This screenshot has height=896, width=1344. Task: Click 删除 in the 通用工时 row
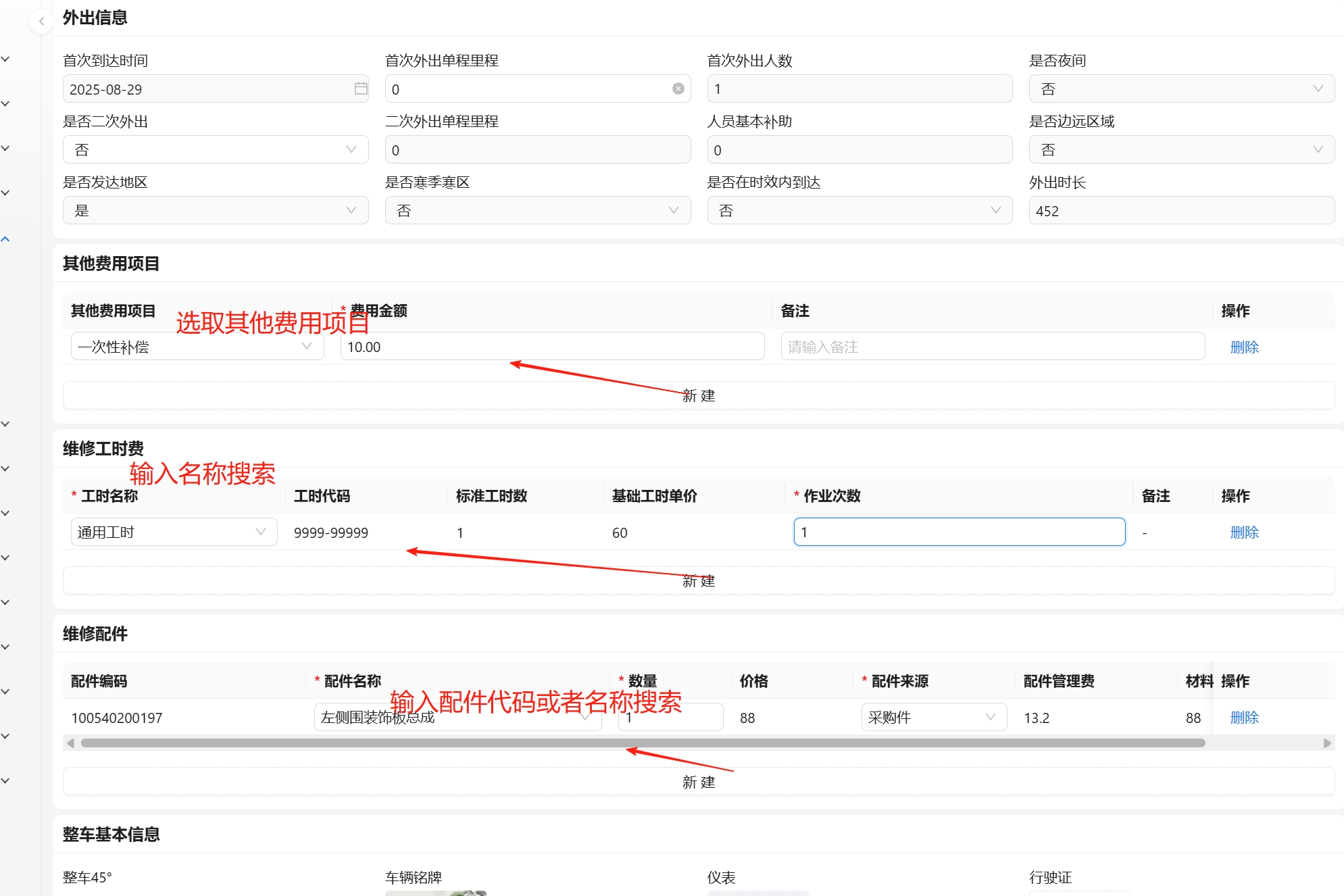click(x=1244, y=532)
